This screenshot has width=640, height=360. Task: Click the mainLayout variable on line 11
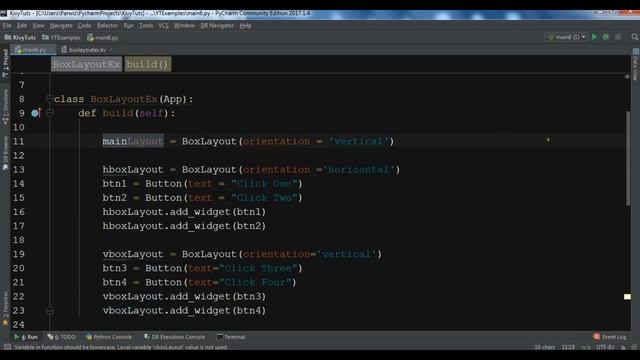click(x=133, y=141)
